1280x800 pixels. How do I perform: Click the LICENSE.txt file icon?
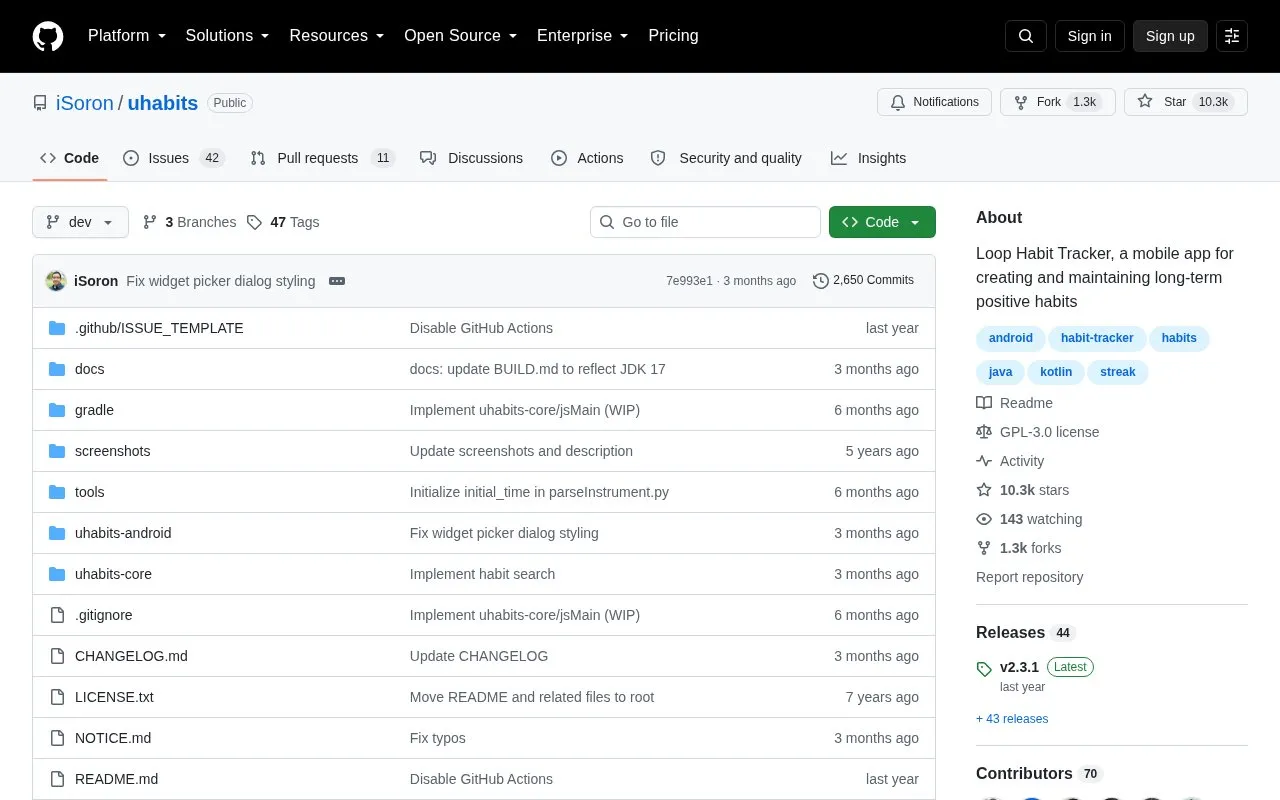tap(57, 697)
